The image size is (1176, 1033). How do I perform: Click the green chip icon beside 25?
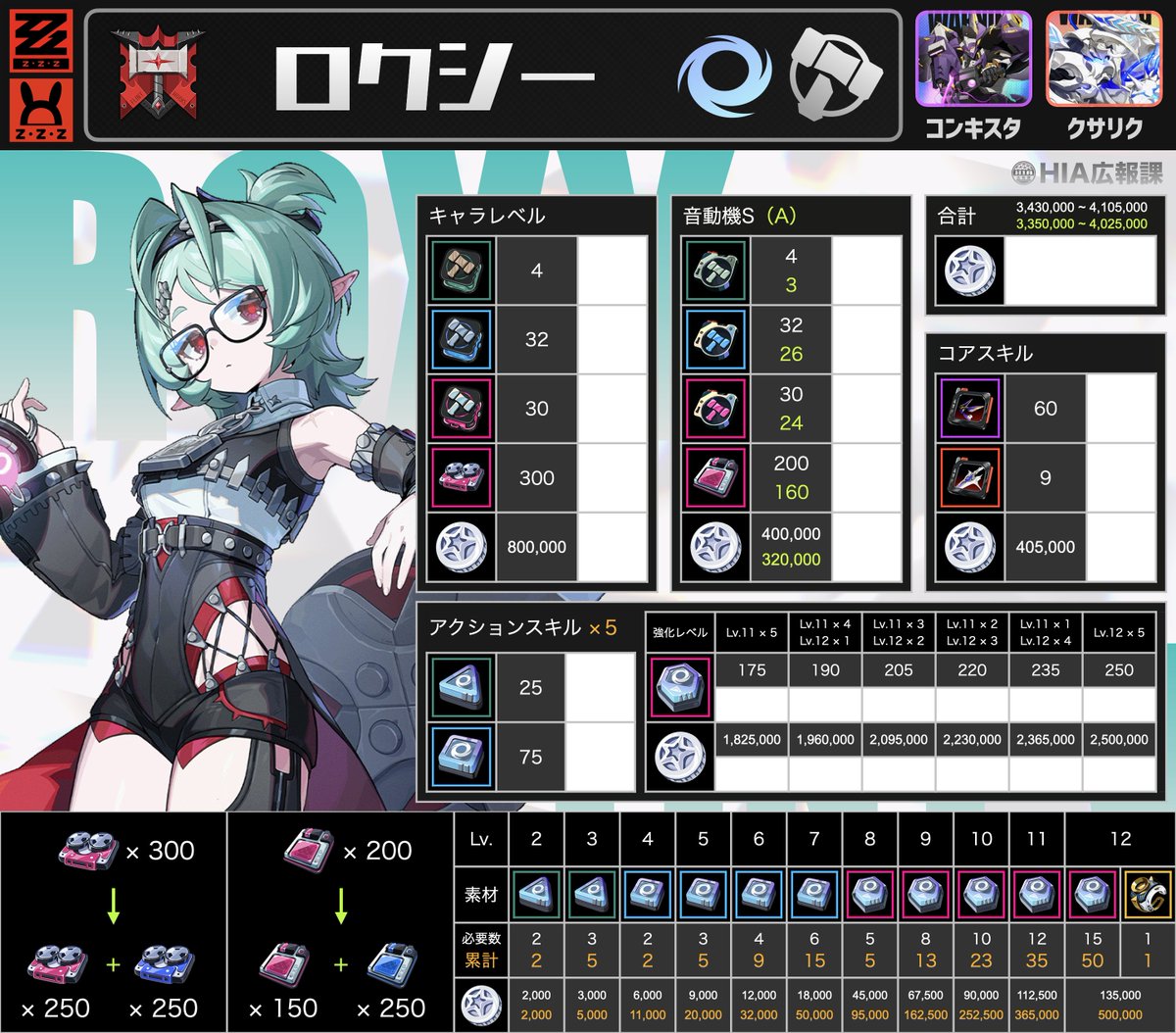462,687
